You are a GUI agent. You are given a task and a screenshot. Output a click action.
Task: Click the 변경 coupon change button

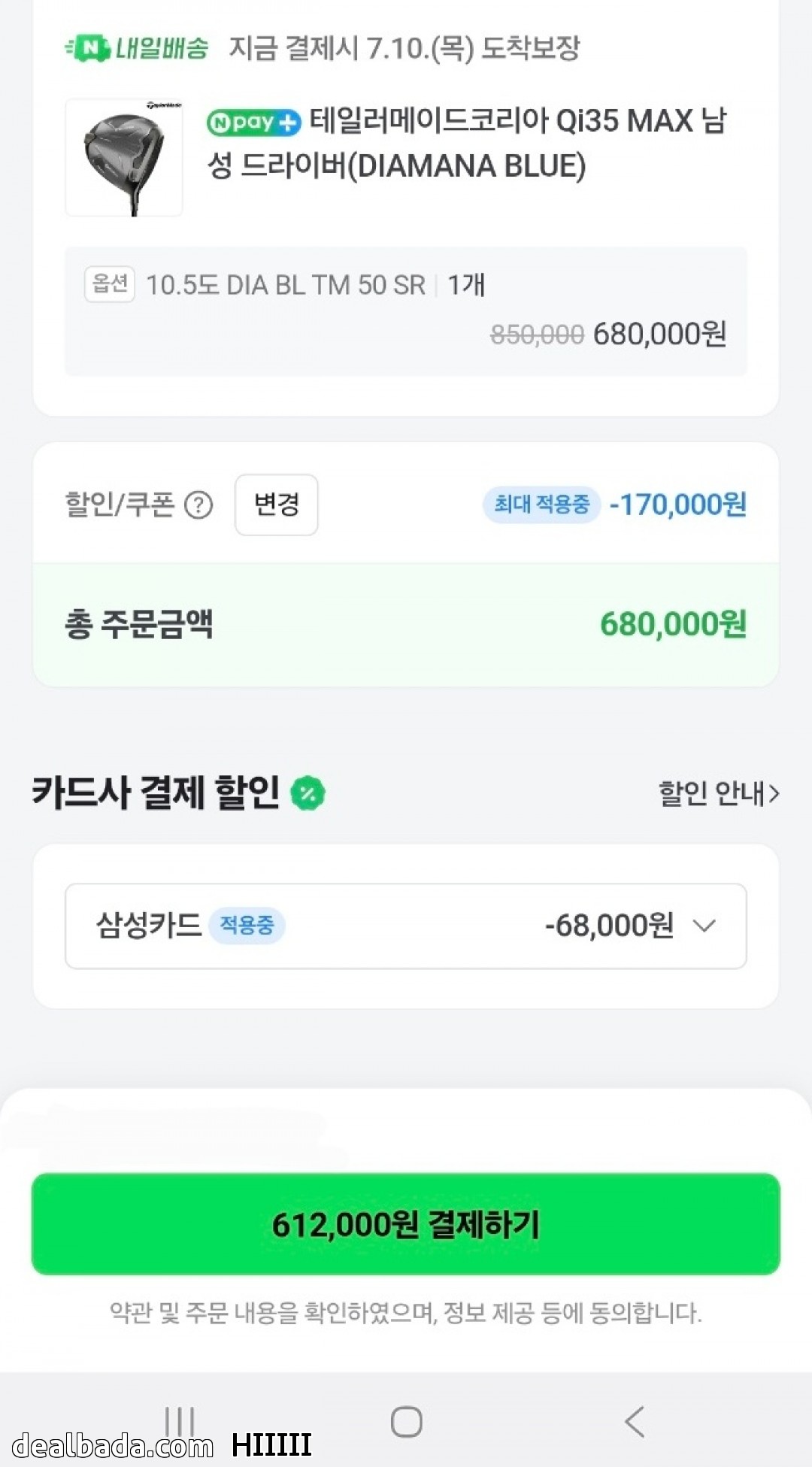(x=276, y=505)
